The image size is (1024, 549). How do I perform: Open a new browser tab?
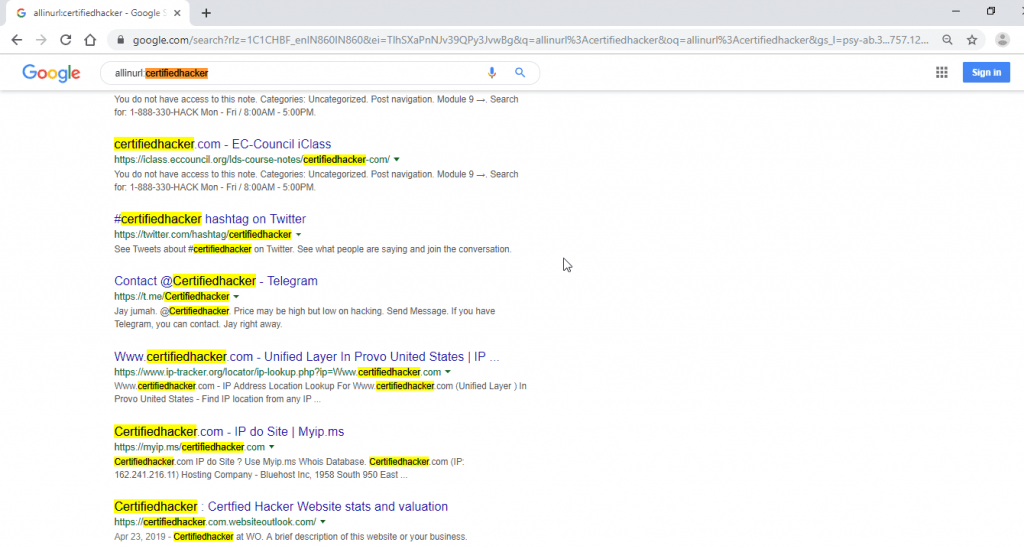[206, 13]
